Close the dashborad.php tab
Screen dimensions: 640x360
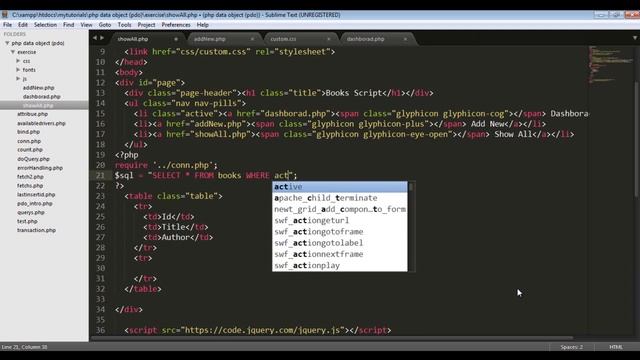[405, 39]
